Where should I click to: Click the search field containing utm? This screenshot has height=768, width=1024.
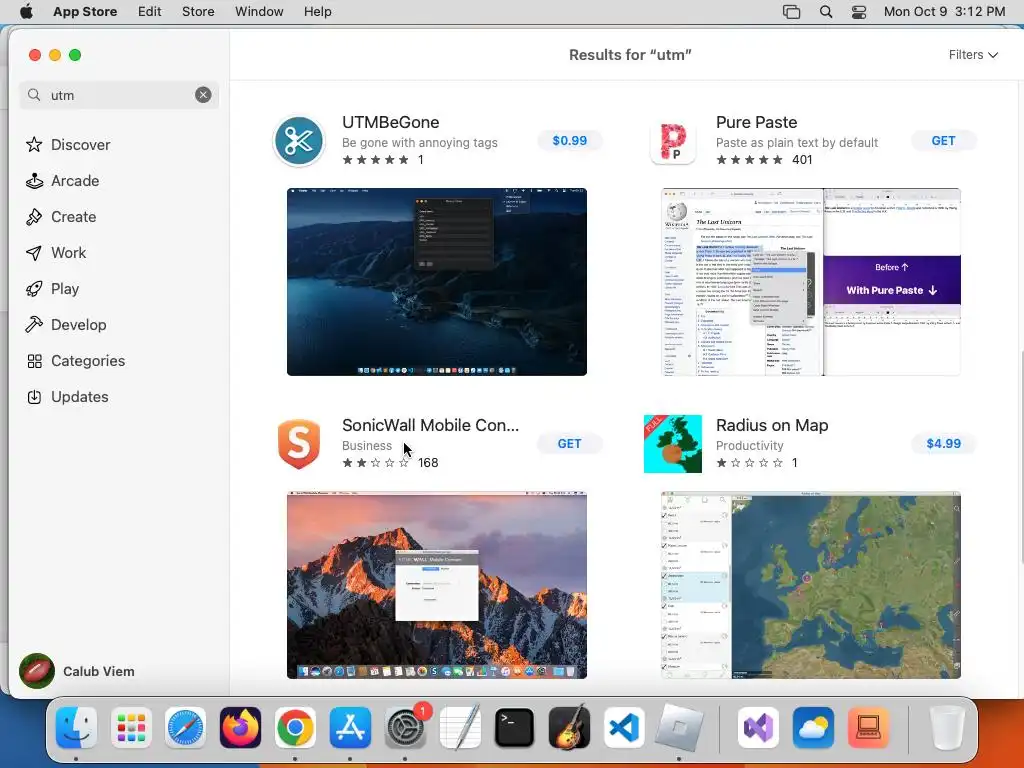coord(119,95)
